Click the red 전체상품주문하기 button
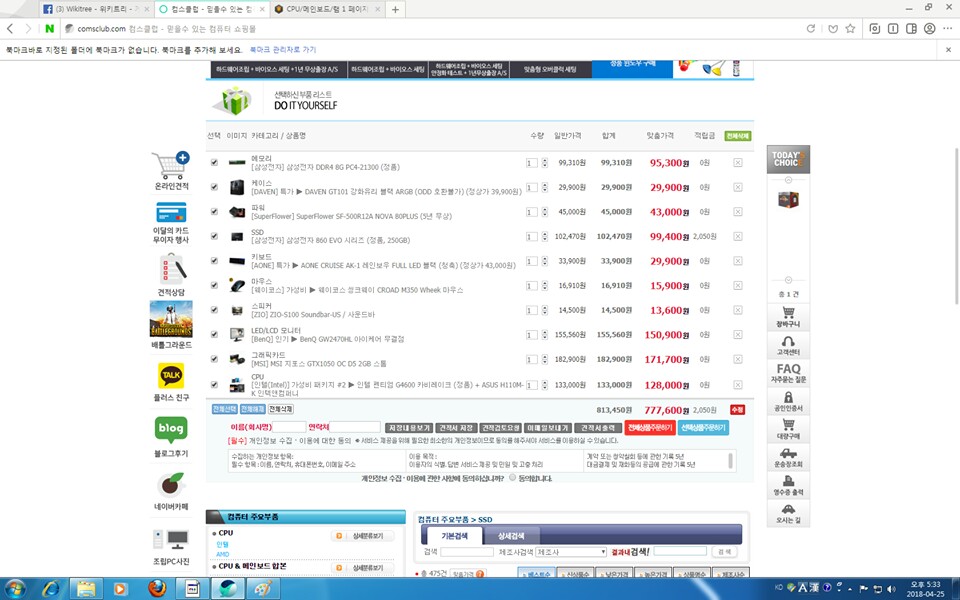960x600 pixels. 650,428
